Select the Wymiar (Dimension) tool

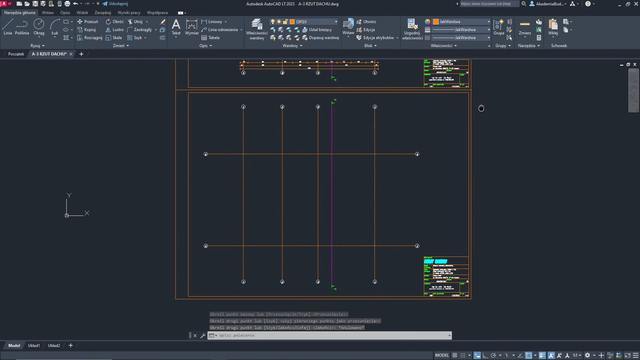point(191,27)
